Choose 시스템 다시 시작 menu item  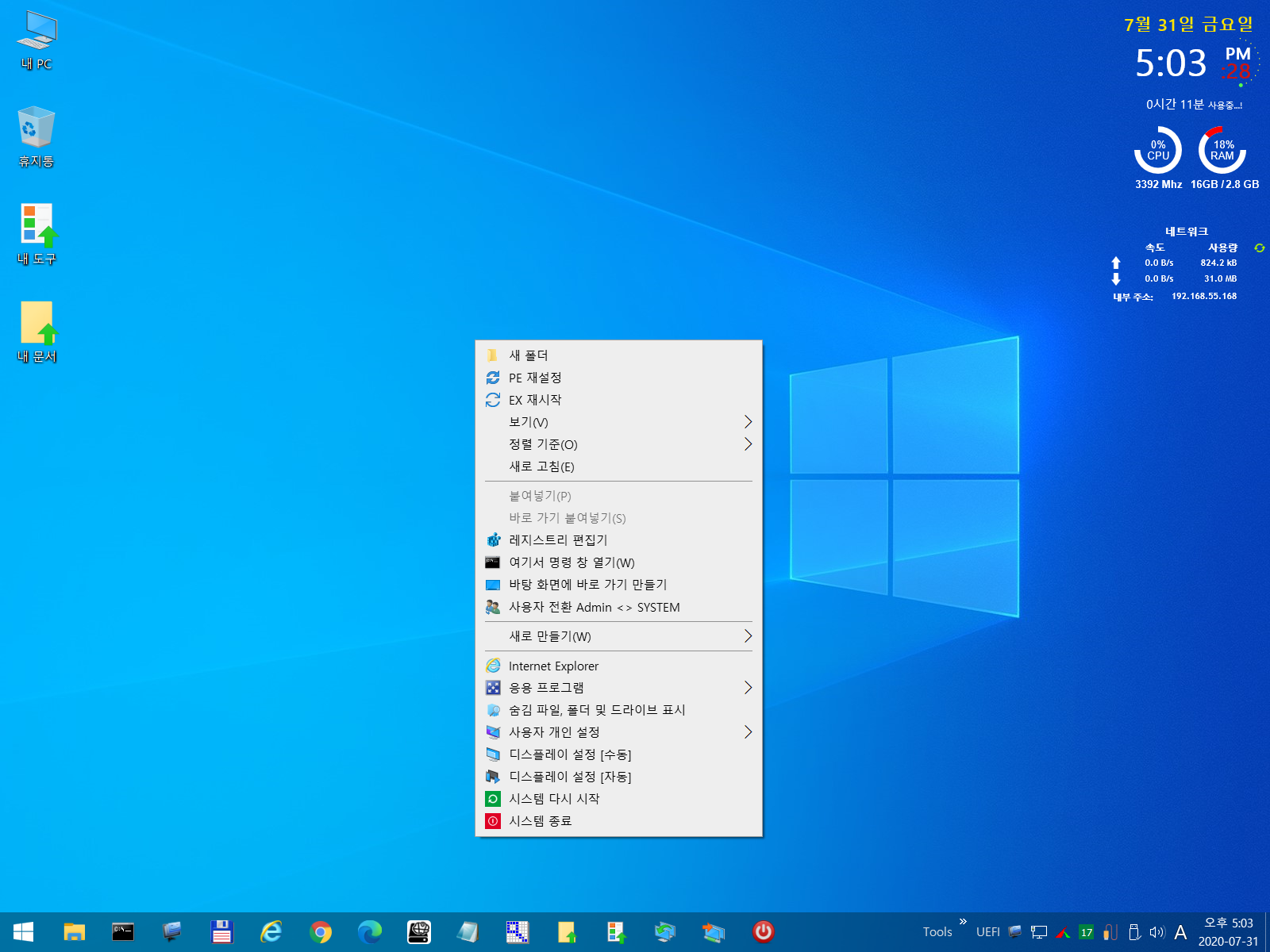(618, 799)
